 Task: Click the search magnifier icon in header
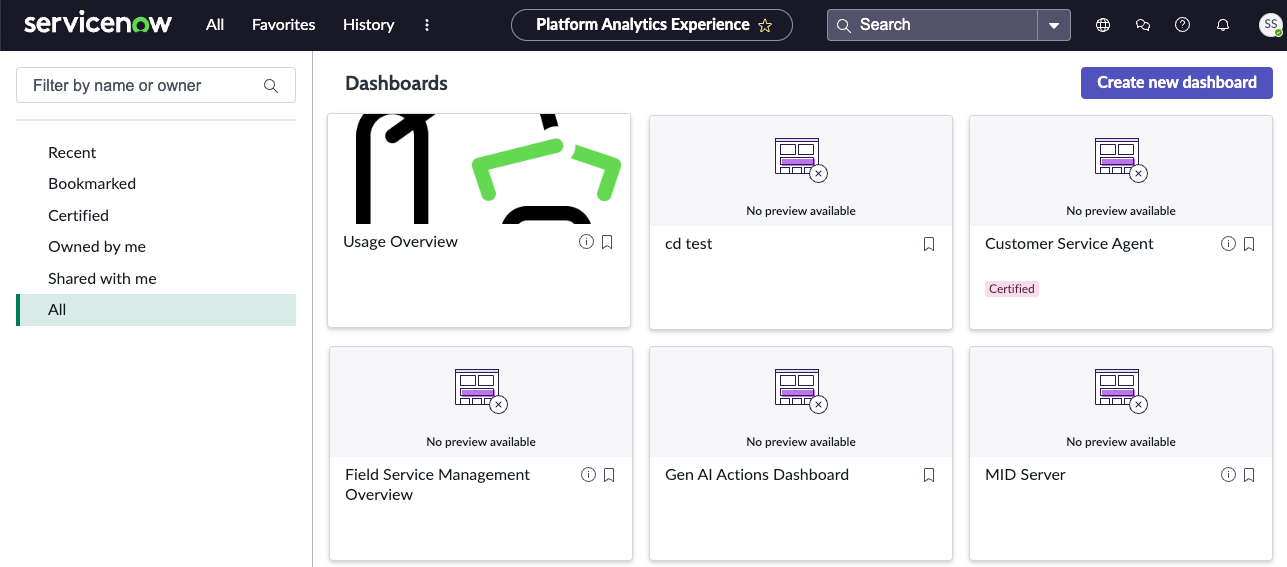pyautogui.click(x=844, y=25)
